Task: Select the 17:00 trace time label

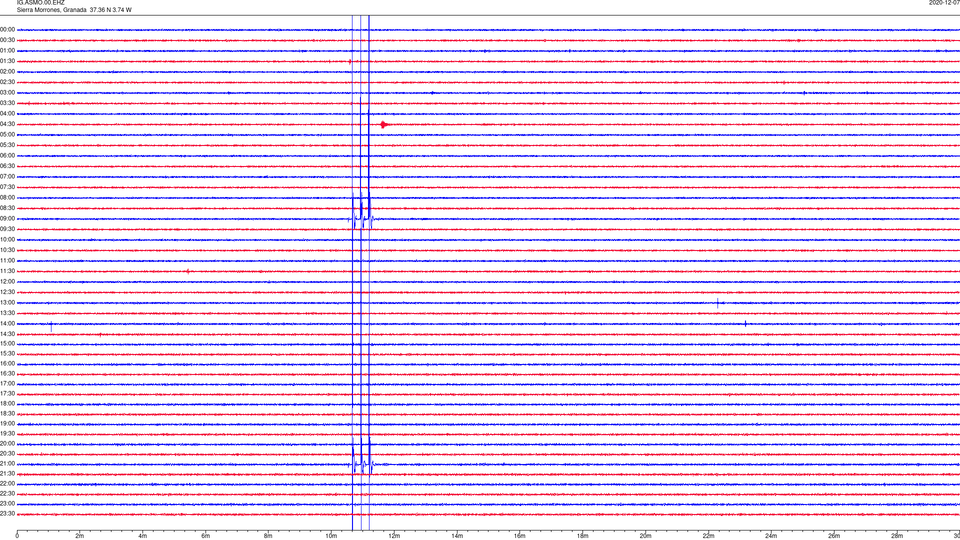Action: (x=7, y=384)
